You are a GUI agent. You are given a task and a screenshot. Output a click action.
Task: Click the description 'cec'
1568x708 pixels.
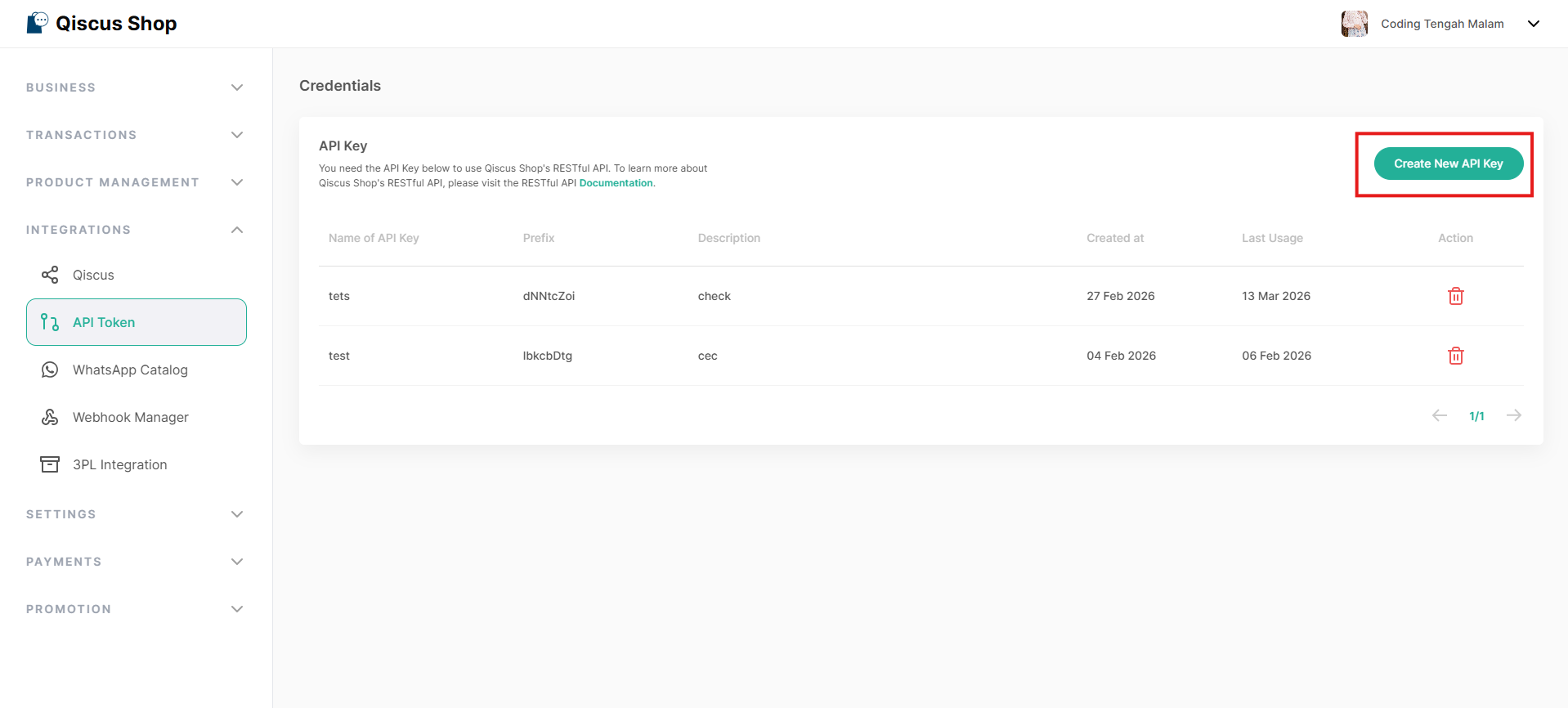pyautogui.click(x=708, y=356)
